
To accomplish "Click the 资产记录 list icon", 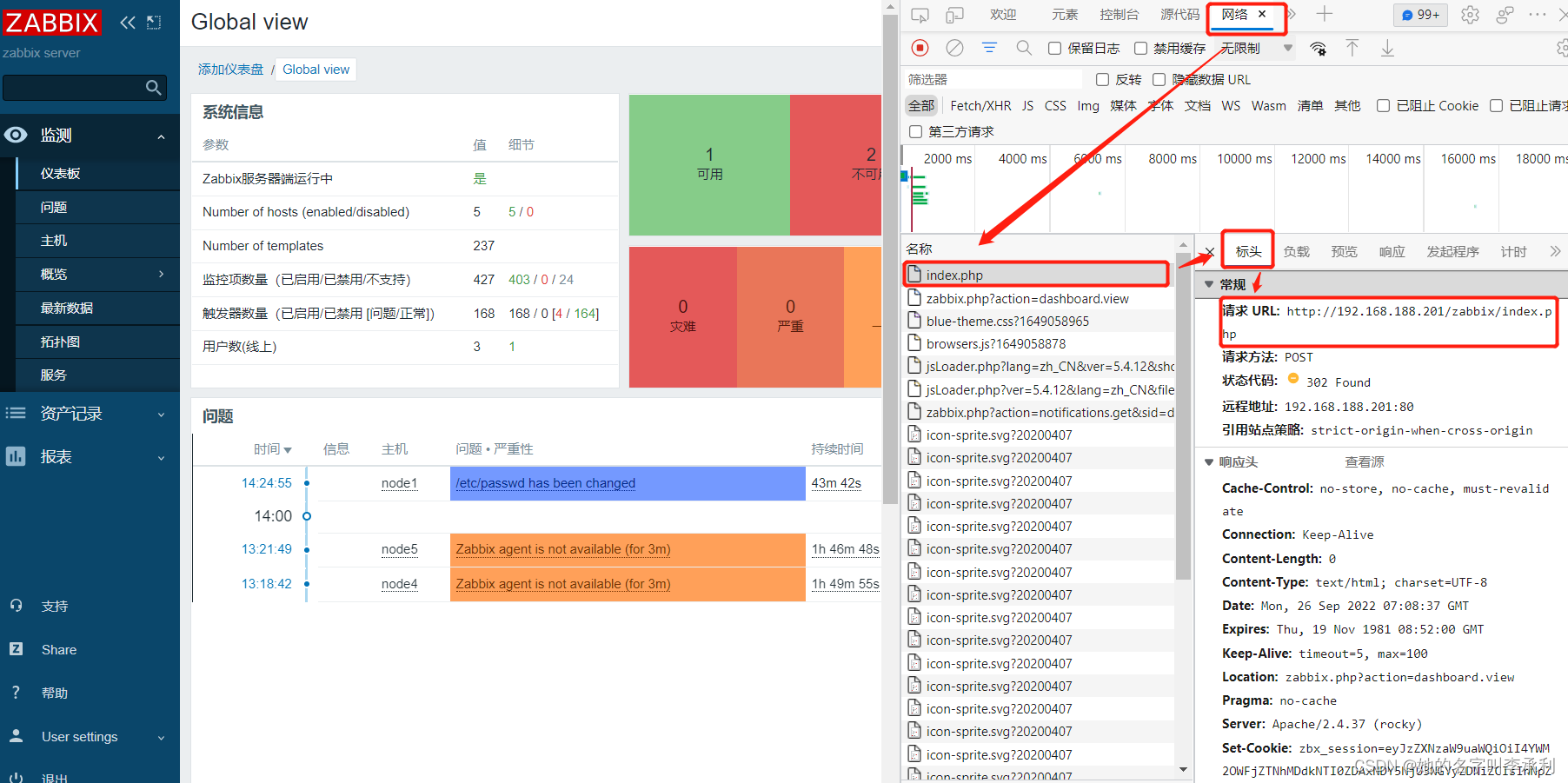I will pyautogui.click(x=16, y=413).
